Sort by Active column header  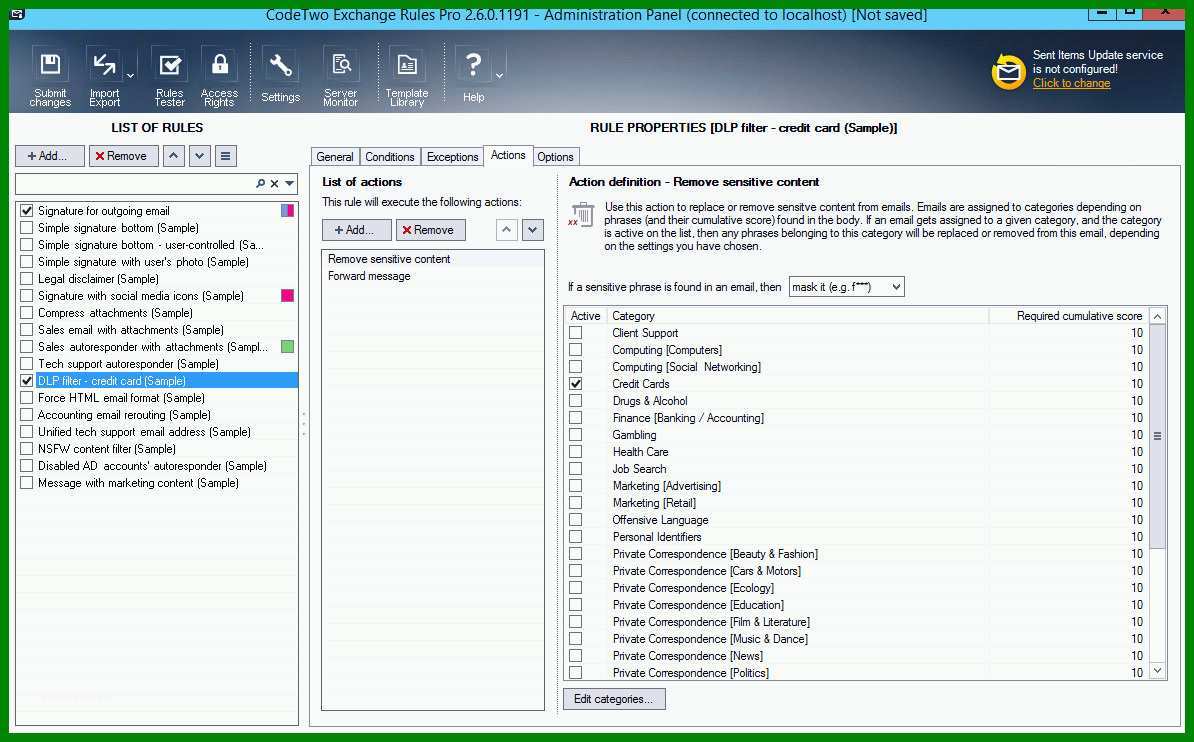585,315
